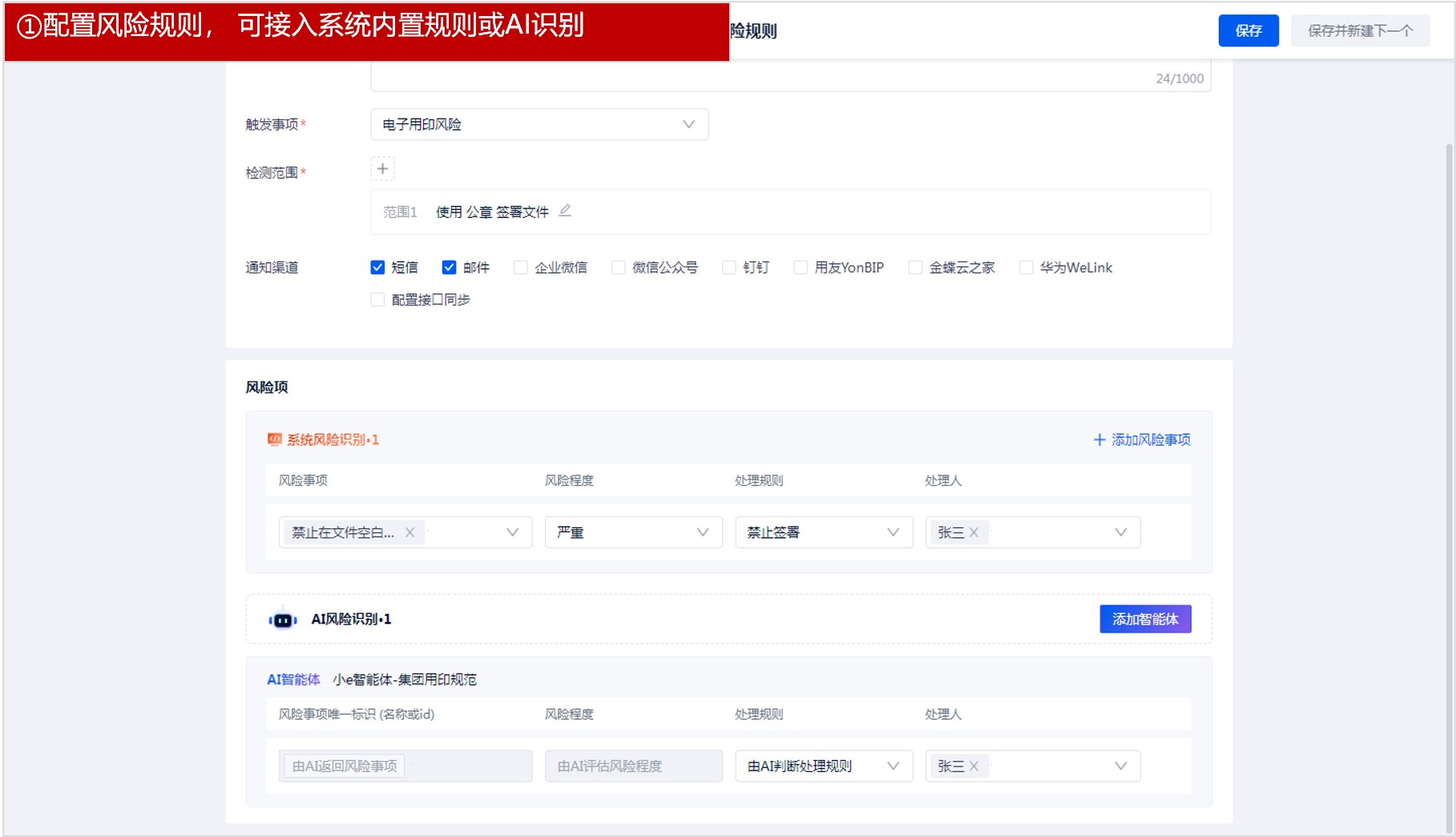Tick the 钉钉 notification checkbox

coord(729,268)
